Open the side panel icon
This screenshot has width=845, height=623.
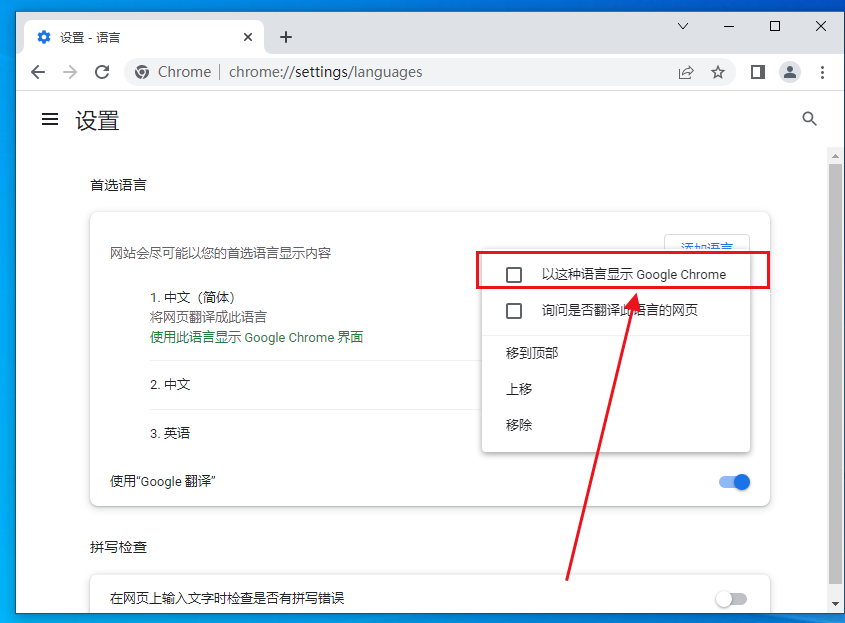(x=758, y=72)
